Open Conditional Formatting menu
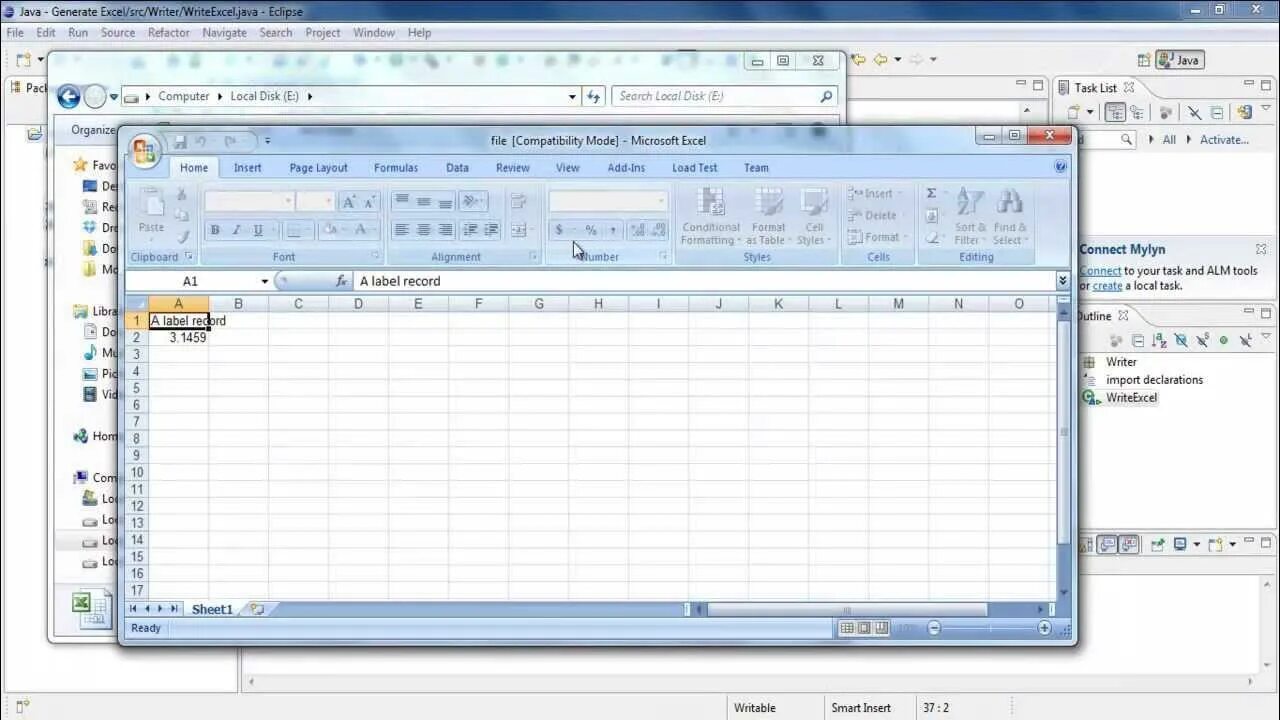 (x=711, y=216)
